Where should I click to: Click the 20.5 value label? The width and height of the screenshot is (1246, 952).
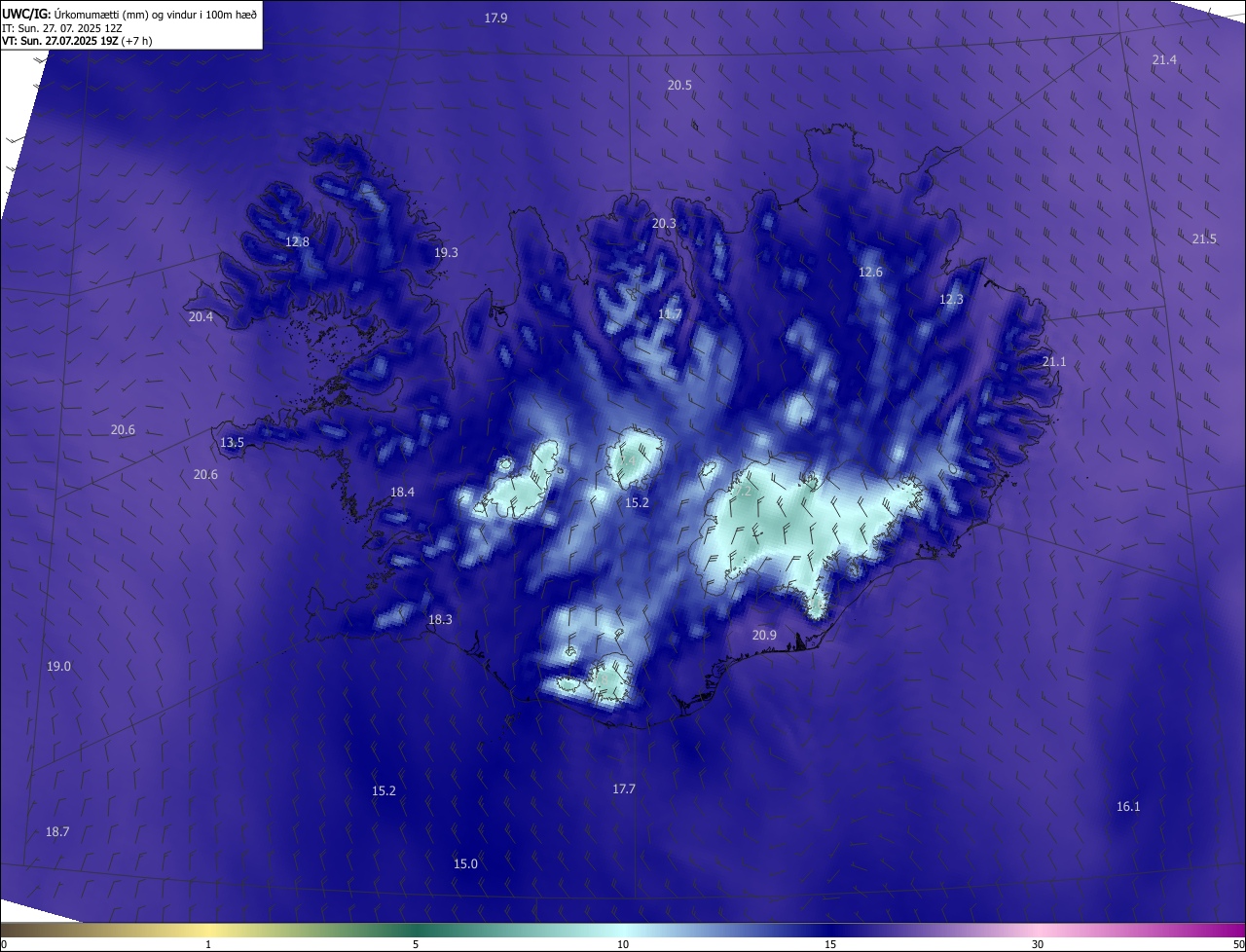(x=679, y=86)
